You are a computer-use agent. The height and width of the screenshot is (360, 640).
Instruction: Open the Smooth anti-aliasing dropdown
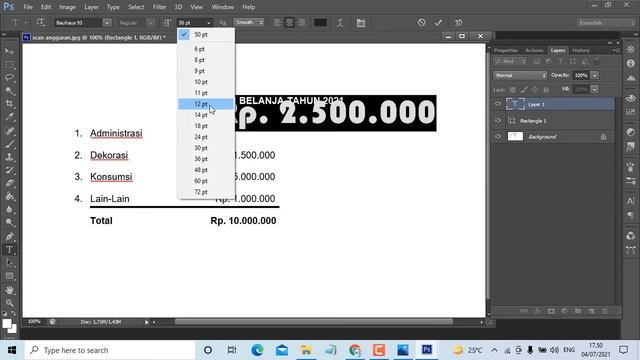point(248,22)
